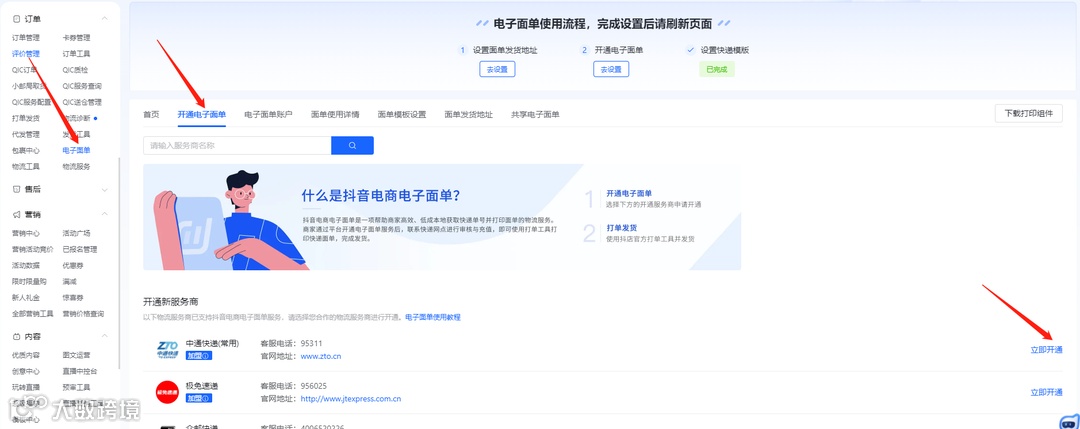
Task: Click 去设置 under 开通电子面单 step
Action: [611, 69]
